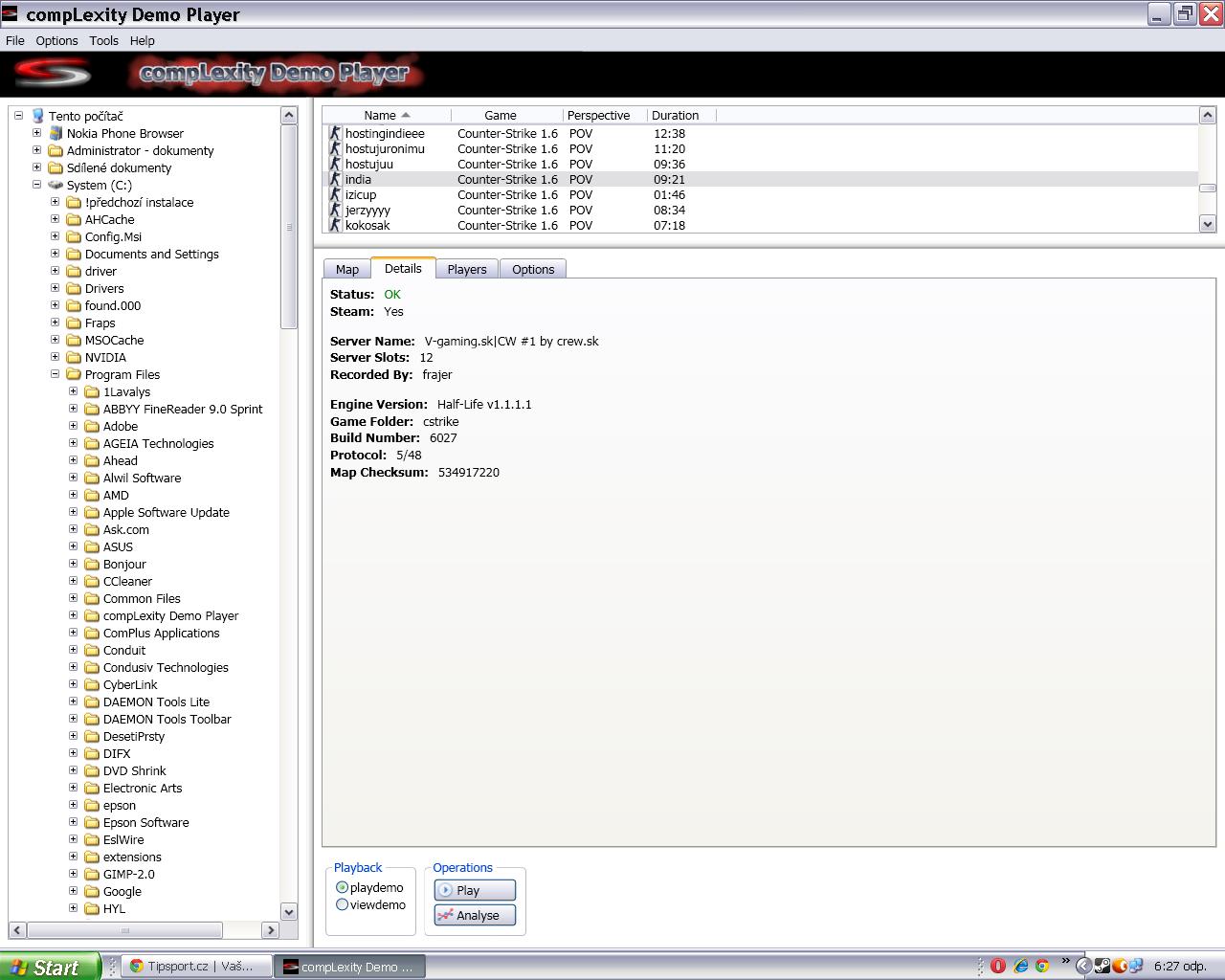This screenshot has height=980, width=1225.
Task: Click the network connection tray icon
Action: [x=1135, y=967]
